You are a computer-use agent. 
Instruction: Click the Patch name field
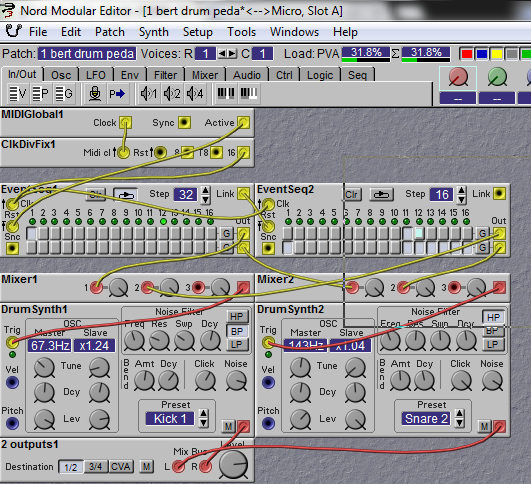tap(87, 54)
